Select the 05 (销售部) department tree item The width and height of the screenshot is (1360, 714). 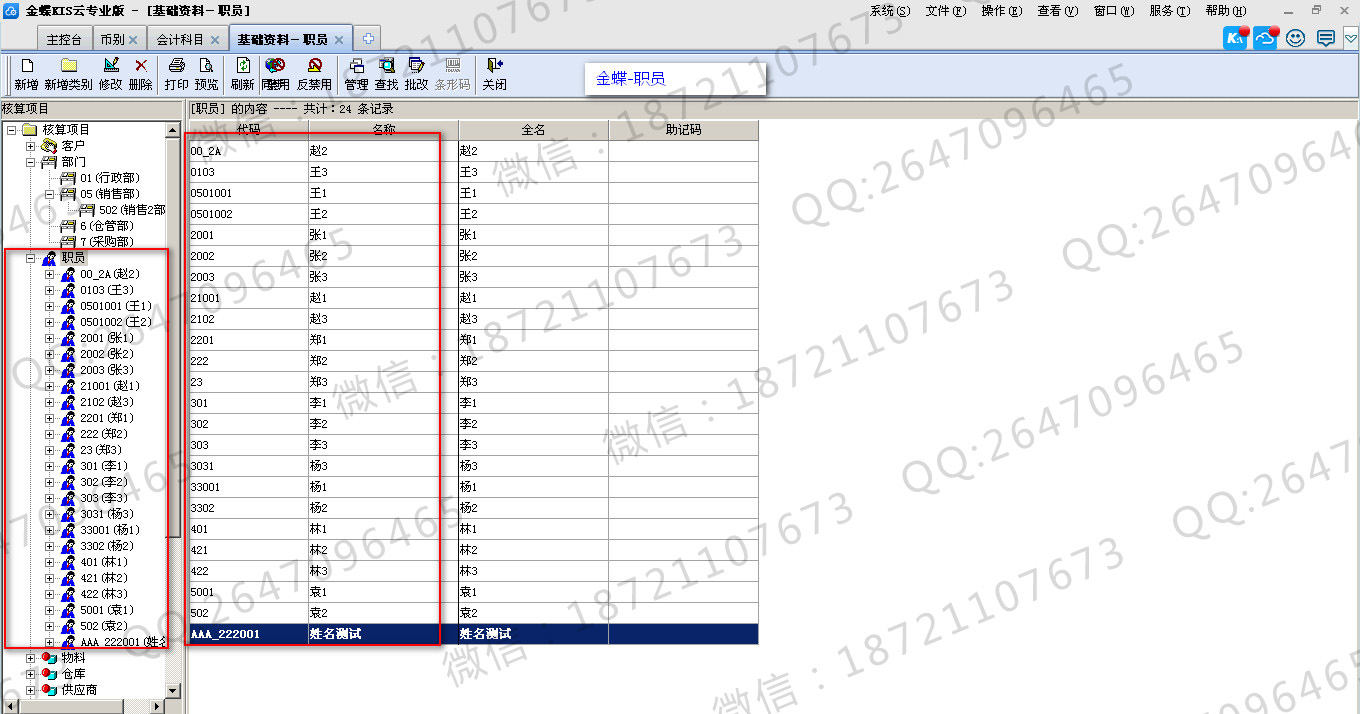click(x=109, y=194)
